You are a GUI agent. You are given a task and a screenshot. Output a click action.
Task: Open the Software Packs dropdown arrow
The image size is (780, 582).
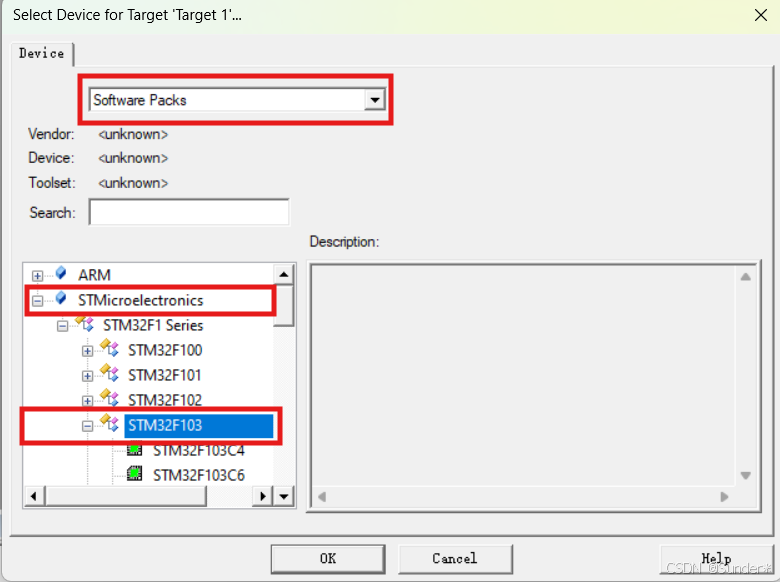click(375, 100)
